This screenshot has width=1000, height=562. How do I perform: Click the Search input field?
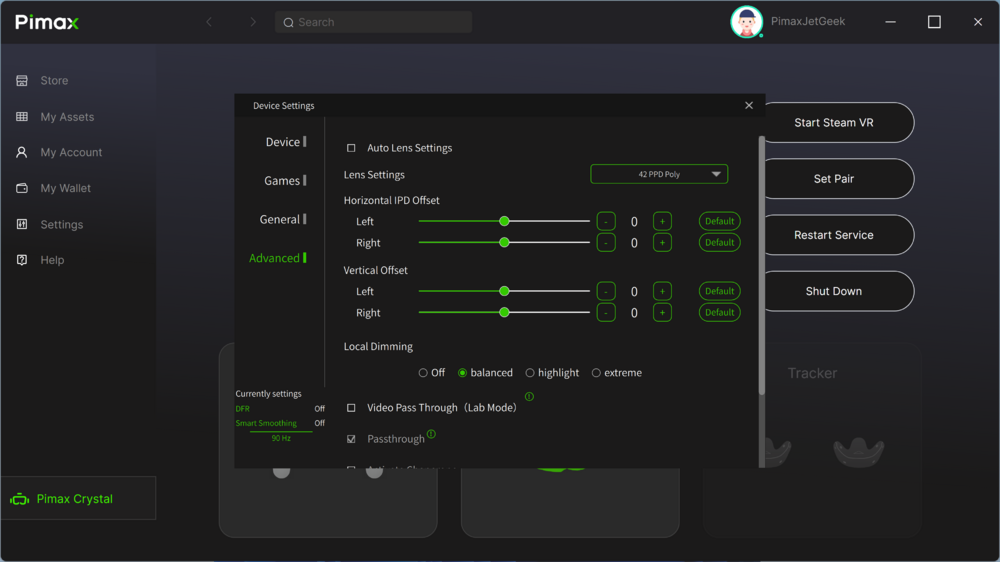point(374,22)
